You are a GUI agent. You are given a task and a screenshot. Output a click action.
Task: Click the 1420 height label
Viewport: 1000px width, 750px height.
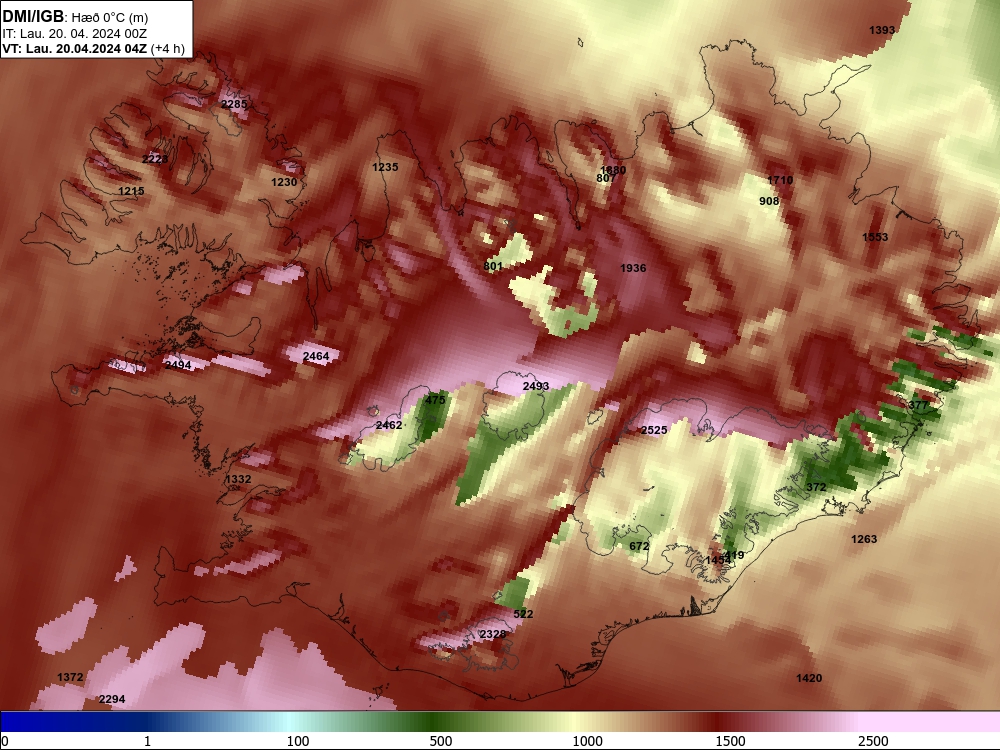pos(809,678)
